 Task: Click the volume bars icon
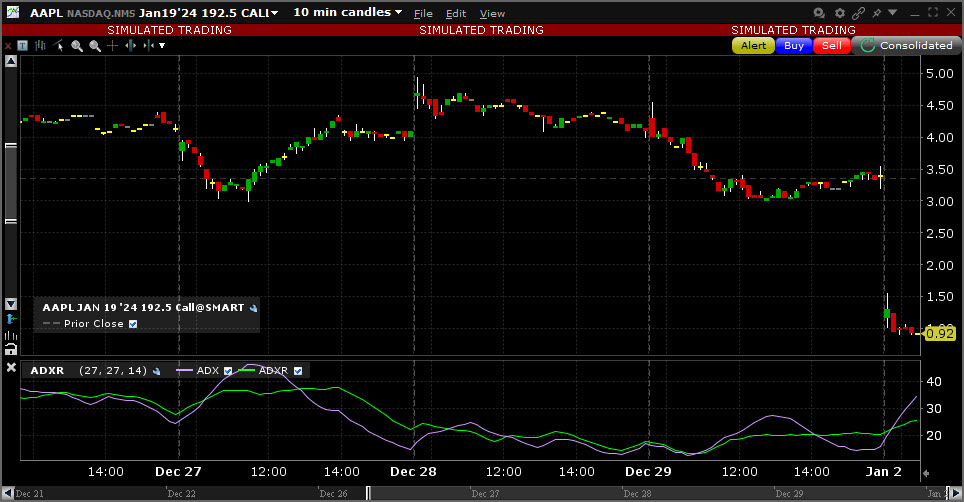point(11,335)
